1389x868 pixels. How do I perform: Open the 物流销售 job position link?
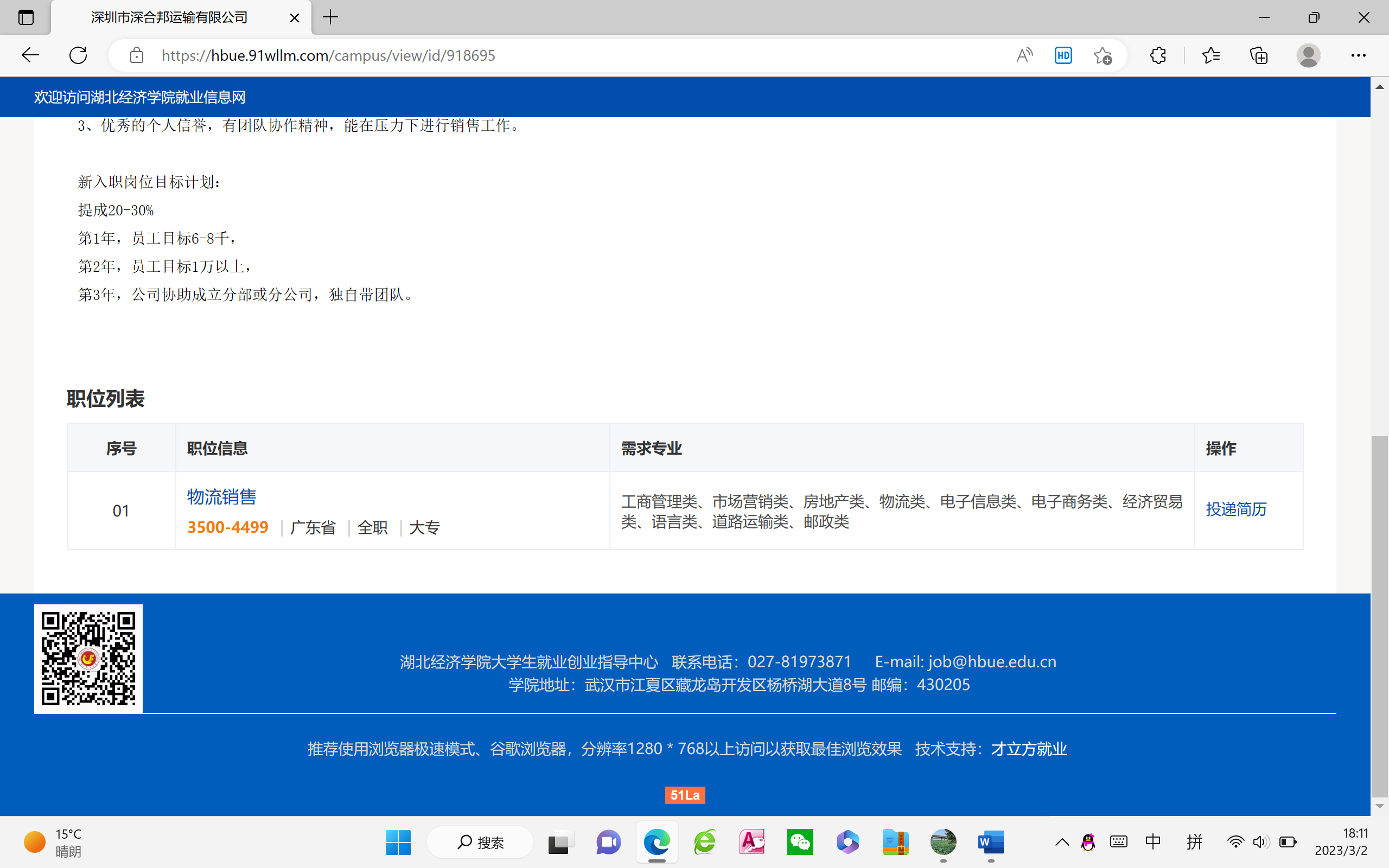pos(221,496)
